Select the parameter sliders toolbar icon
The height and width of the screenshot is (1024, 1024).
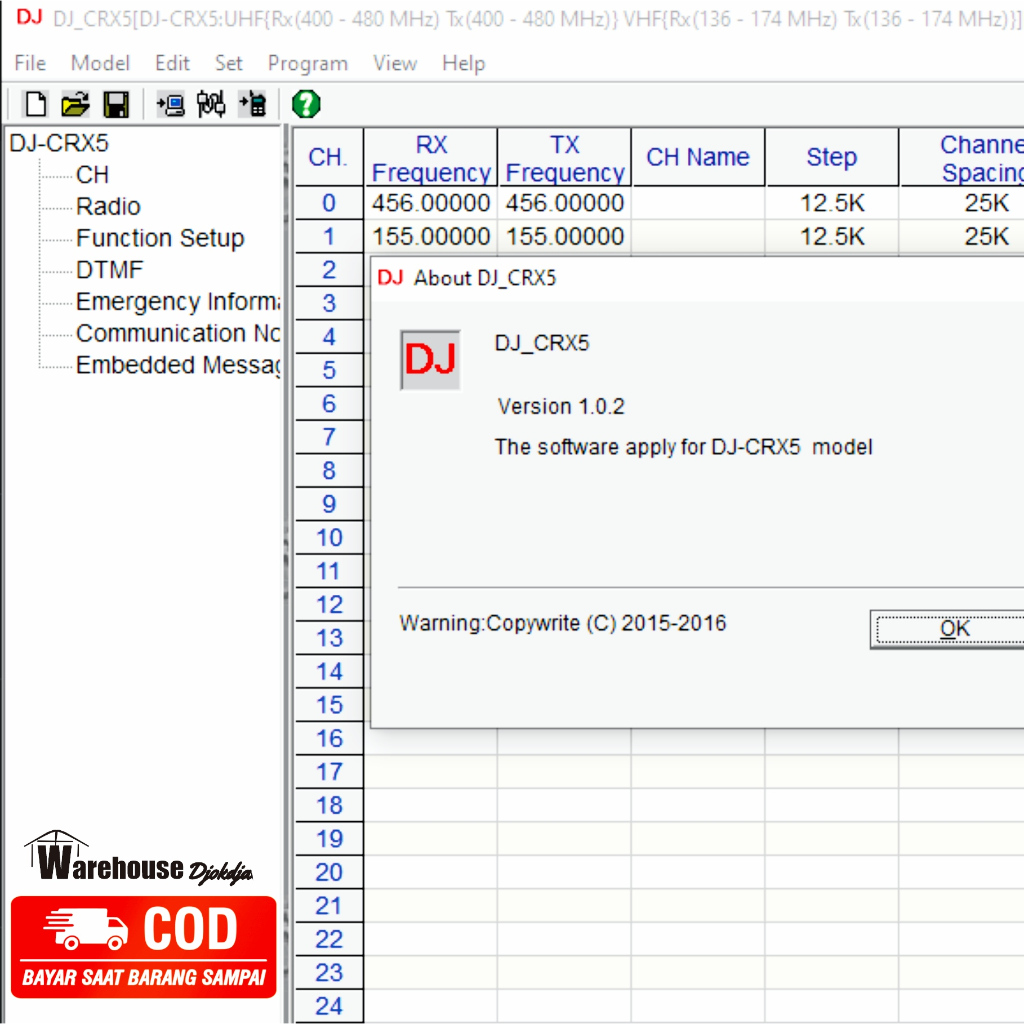pos(211,104)
